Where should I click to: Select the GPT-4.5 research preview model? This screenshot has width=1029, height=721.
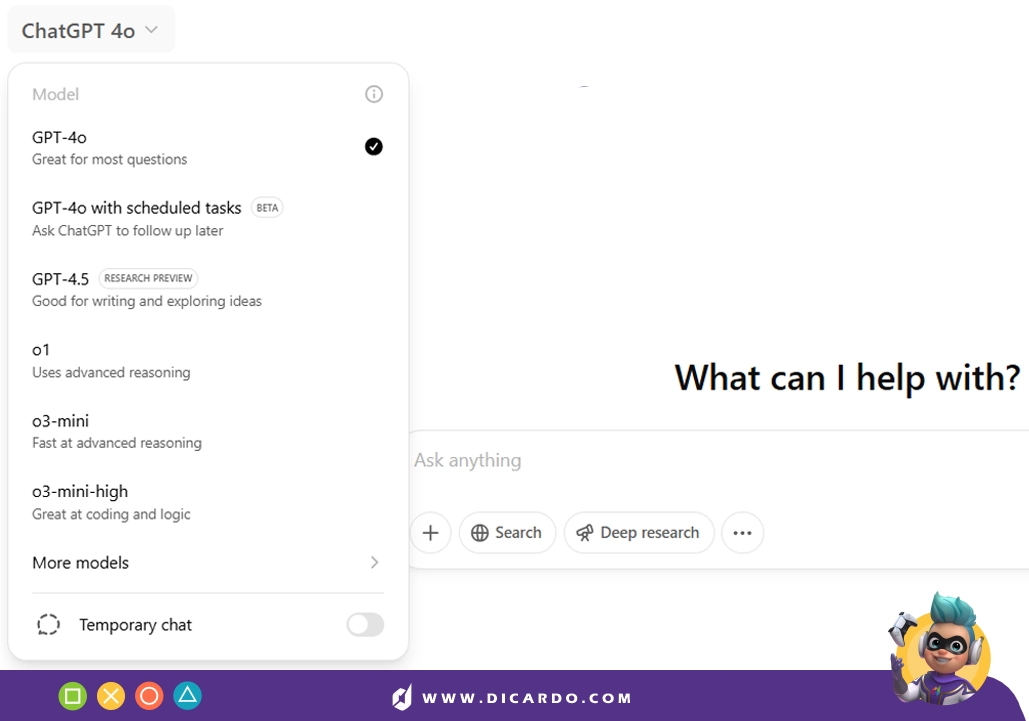[208, 289]
